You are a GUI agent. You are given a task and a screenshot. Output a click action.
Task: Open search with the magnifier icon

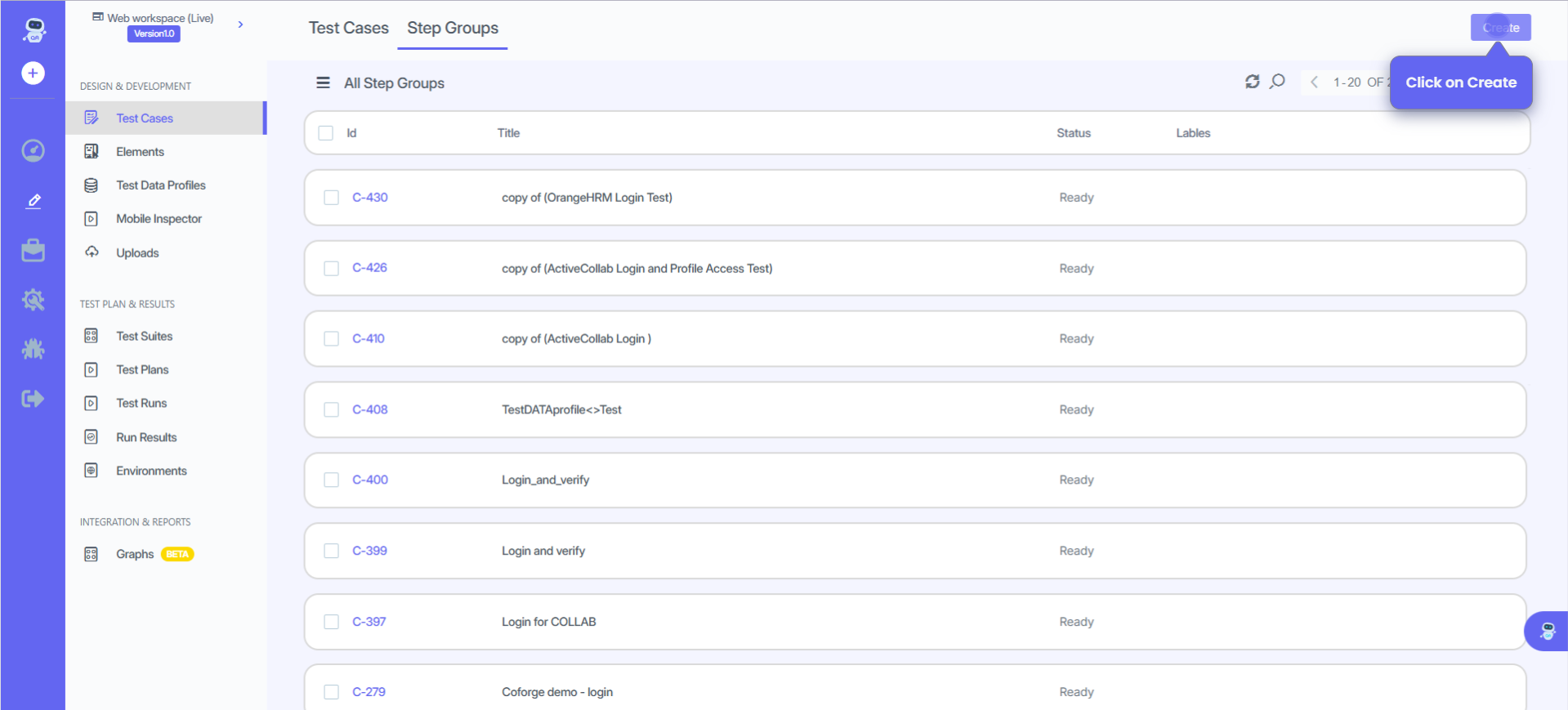coord(1277,82)
